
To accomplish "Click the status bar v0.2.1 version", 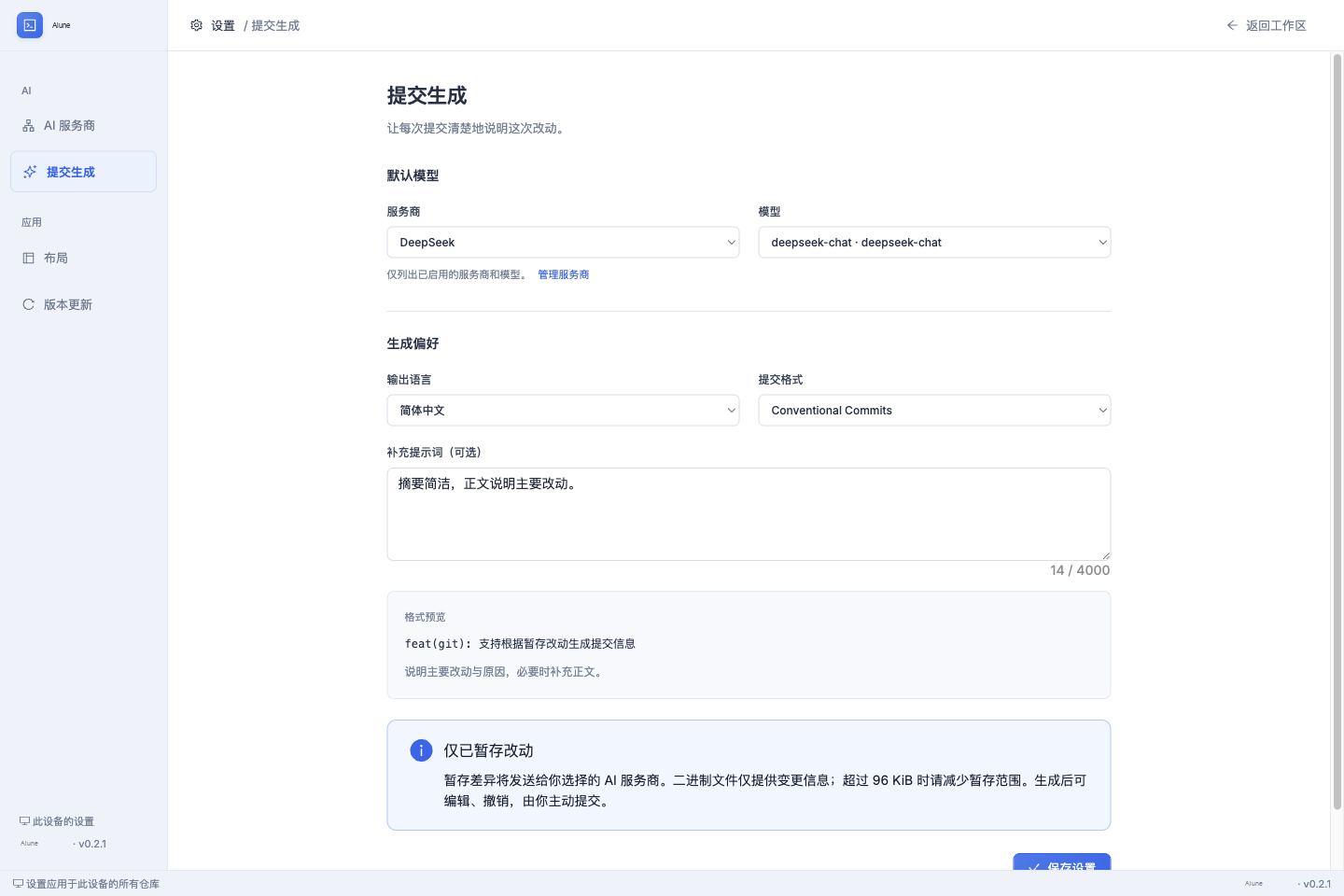I will pos(1314,883).
